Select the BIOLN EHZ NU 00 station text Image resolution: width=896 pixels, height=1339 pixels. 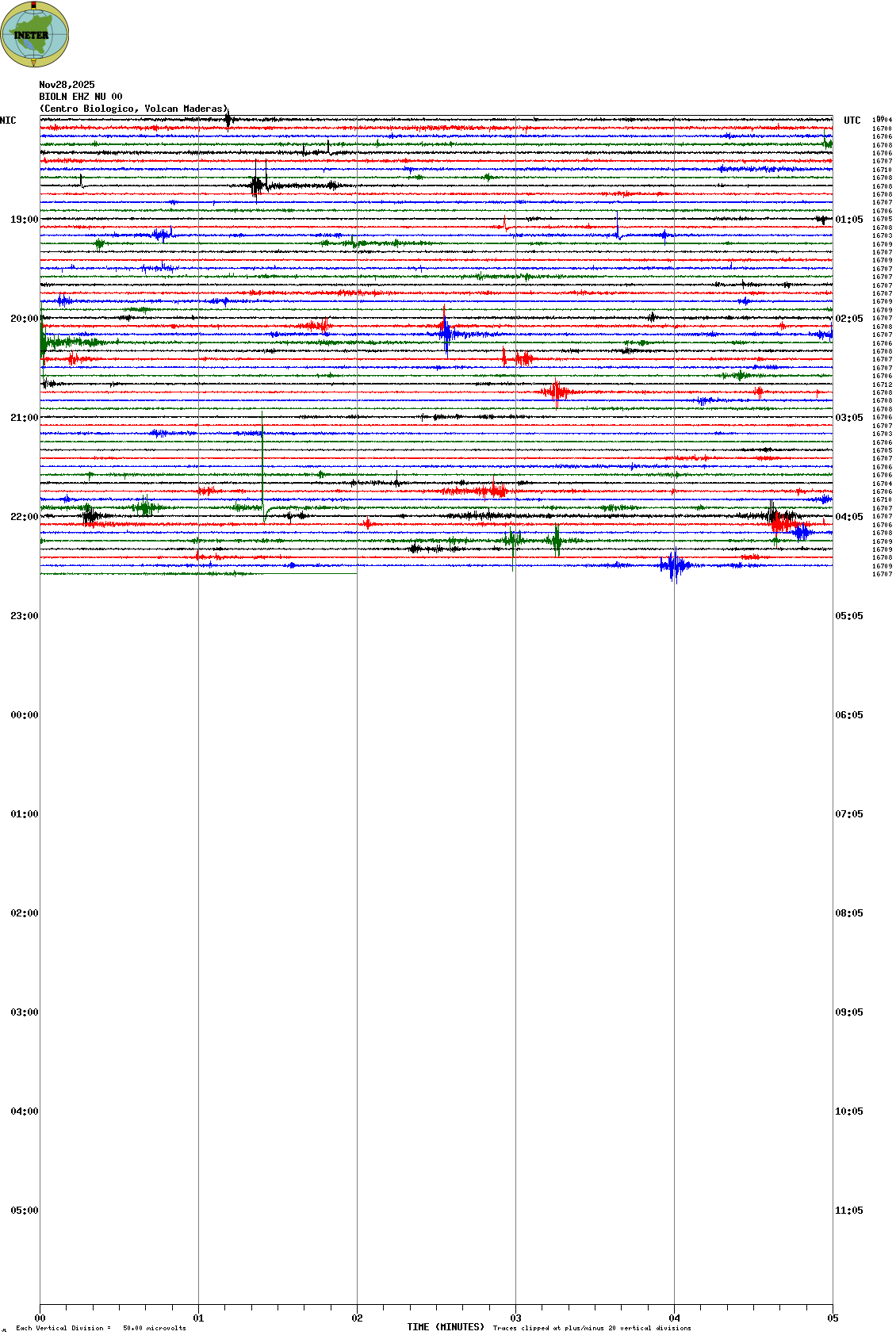coord(81,97)
